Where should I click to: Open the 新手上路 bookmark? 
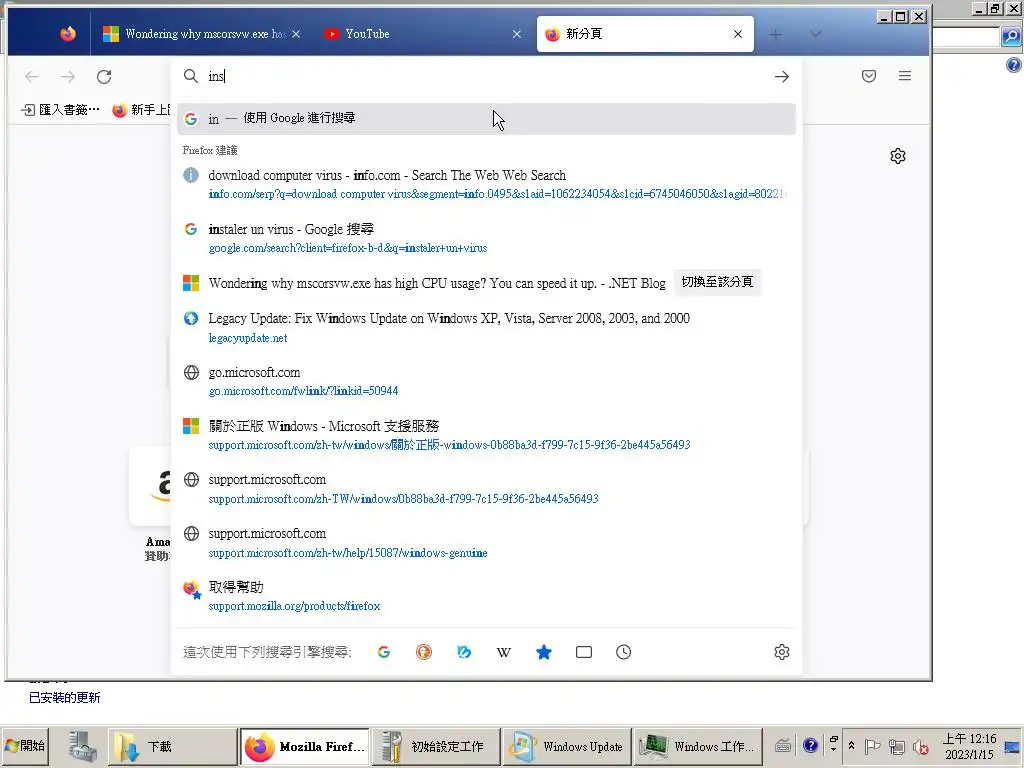[x=141, y=110]
